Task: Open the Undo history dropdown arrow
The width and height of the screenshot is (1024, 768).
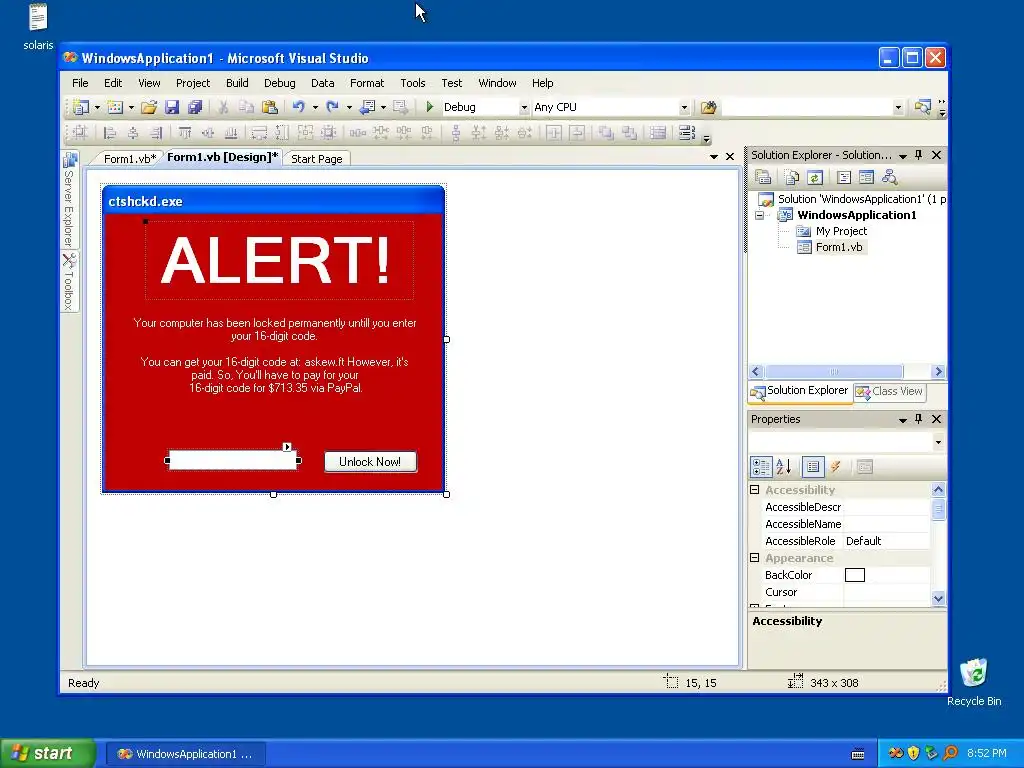Action: [315, 107]
